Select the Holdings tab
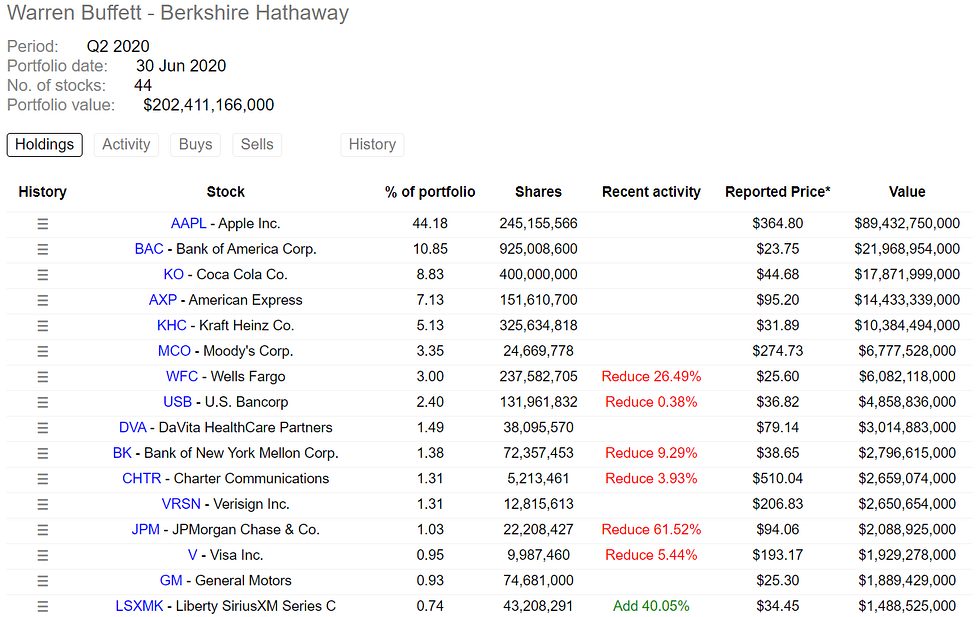This screenshot has width=976, height=617. tap(45, 144)
